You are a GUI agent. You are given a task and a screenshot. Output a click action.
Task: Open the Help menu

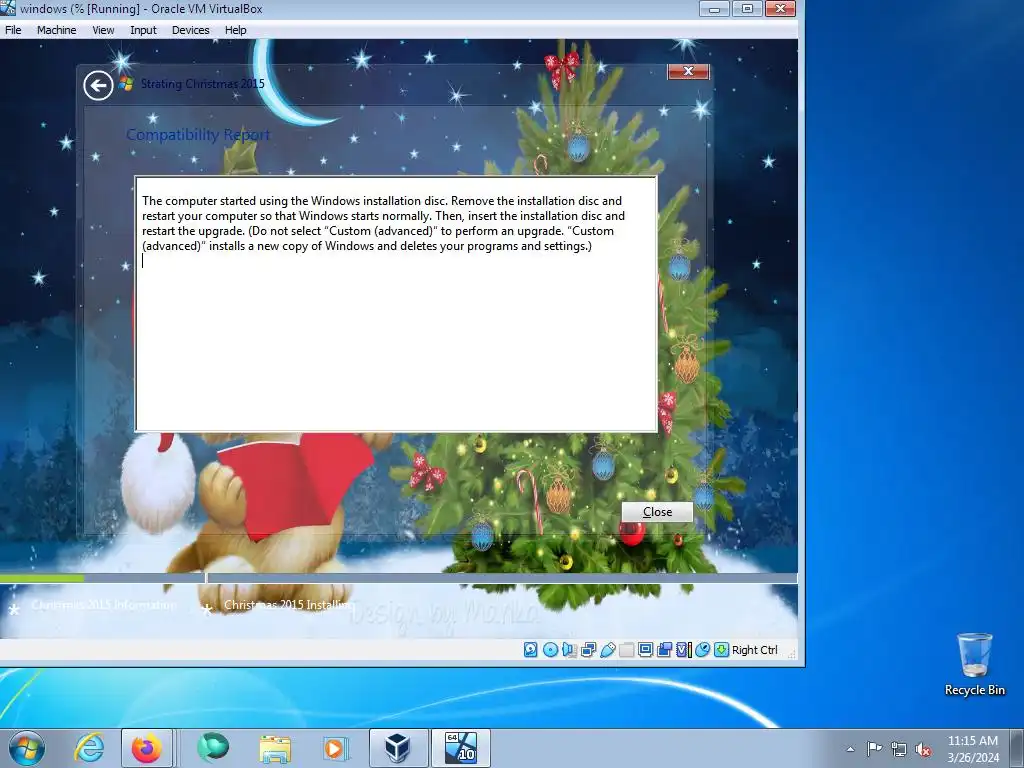235,30
